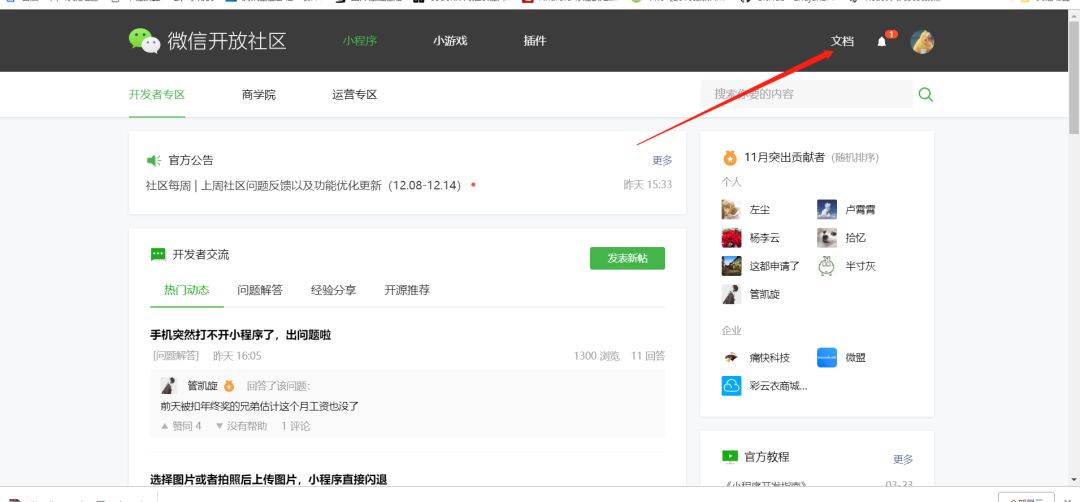Click the medal badge beside 管凯旋
The height and width of the screenshot is (502, 1080).
(x=229, y=386)
